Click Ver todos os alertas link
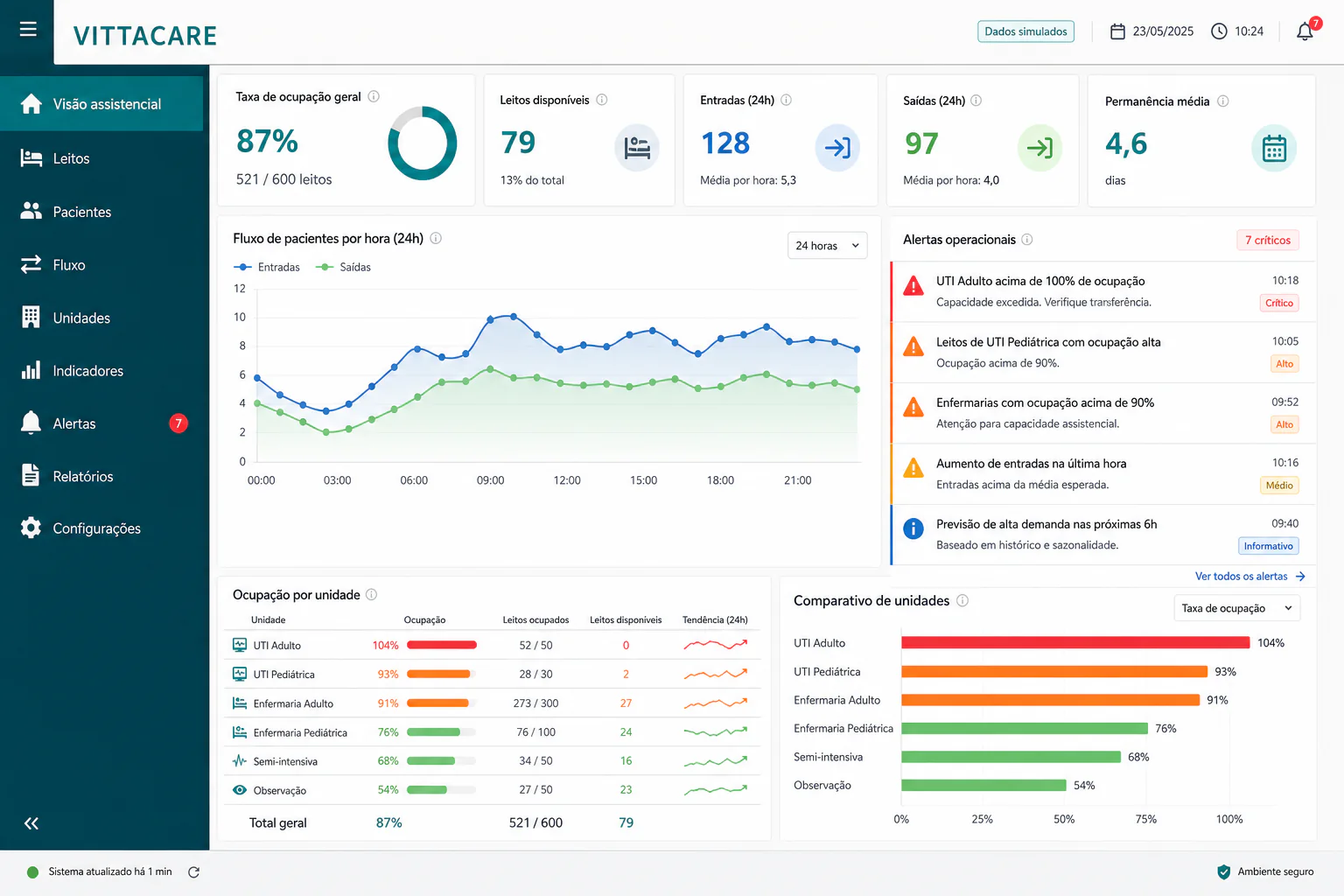The width and height of the screenshot is (1344, 896). point(1250,577)
